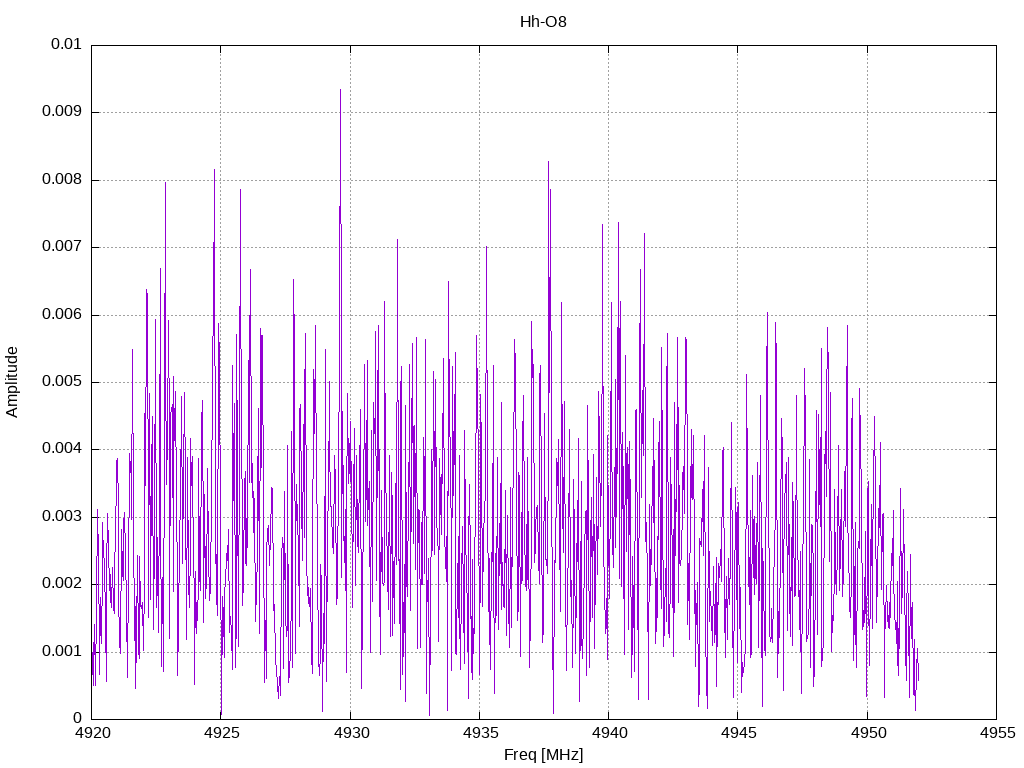This screenshot has height=768, width=1024.
Task: Click the 4935 x-axis tick label
Action: 480,733
